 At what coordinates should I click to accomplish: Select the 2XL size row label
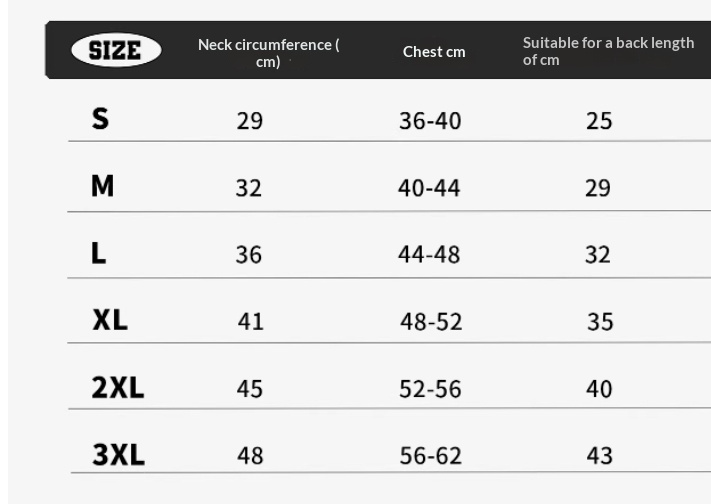pos(118,388)
